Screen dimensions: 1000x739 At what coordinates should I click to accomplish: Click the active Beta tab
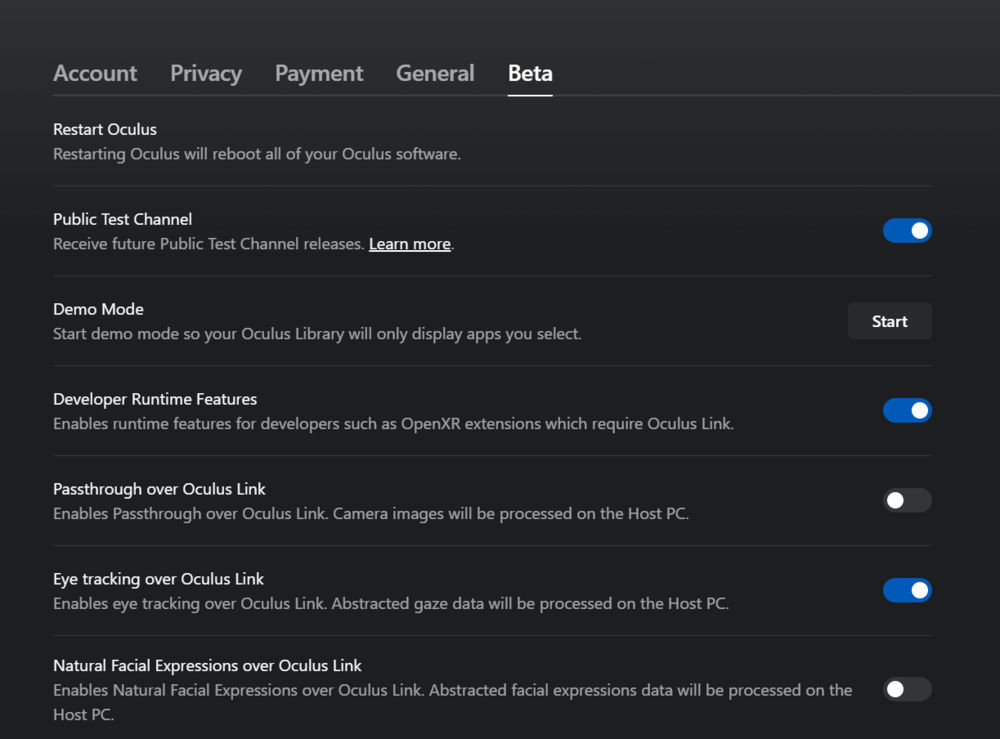click(530, 73)
